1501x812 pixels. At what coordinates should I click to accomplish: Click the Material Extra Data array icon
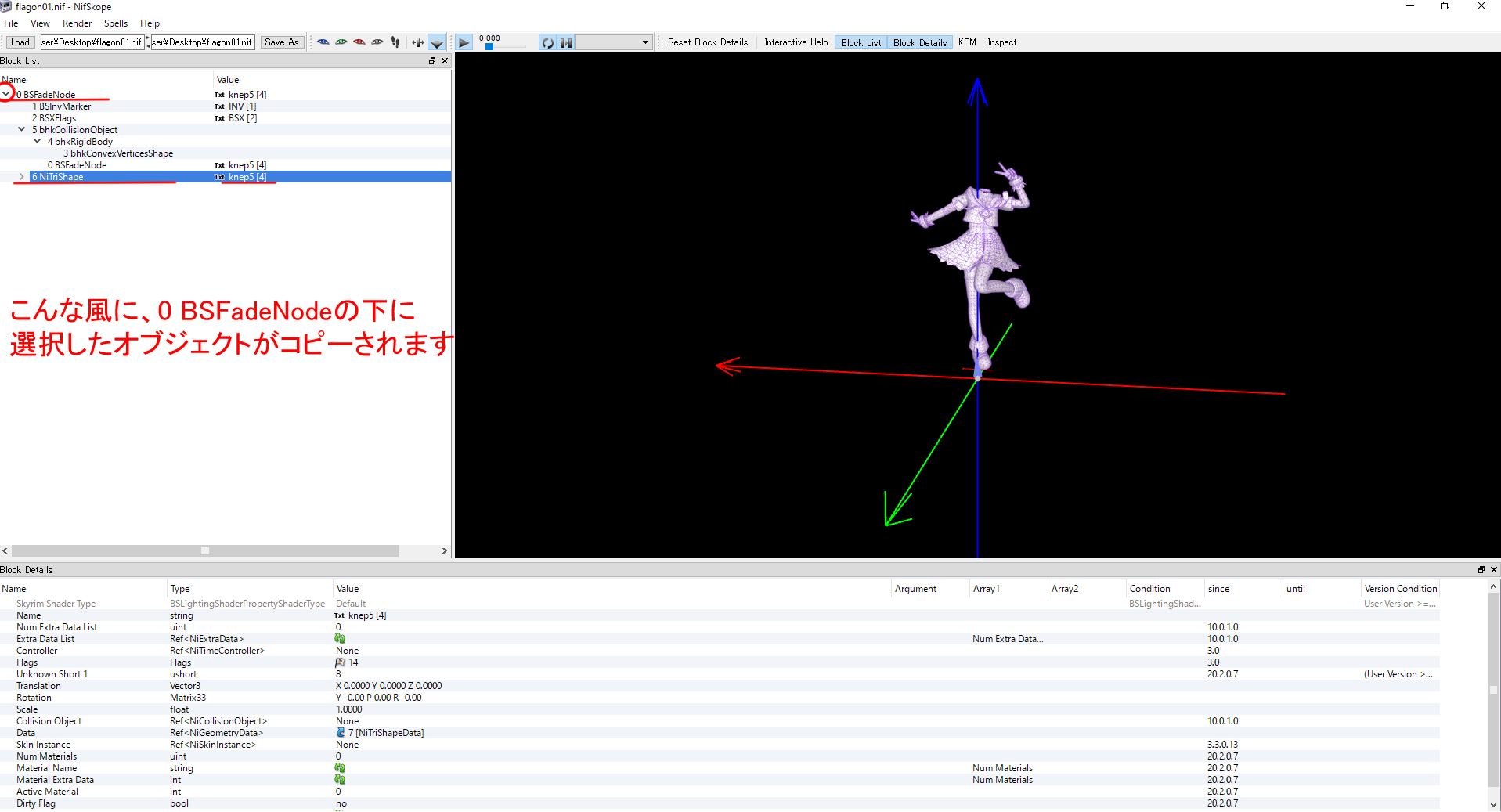(340, 780)
